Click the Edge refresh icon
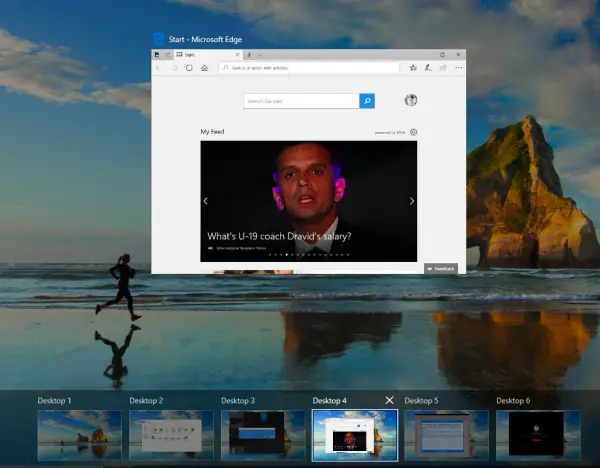This screenshot has width=600, height=468. [189, 68]
